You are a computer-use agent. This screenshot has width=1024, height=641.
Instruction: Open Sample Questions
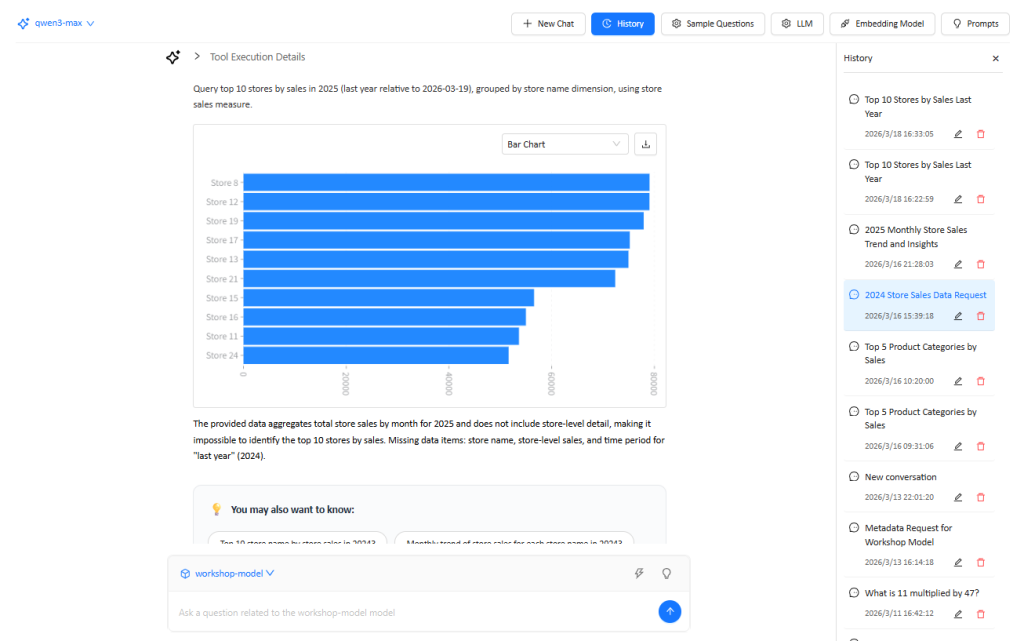[713, 23]
